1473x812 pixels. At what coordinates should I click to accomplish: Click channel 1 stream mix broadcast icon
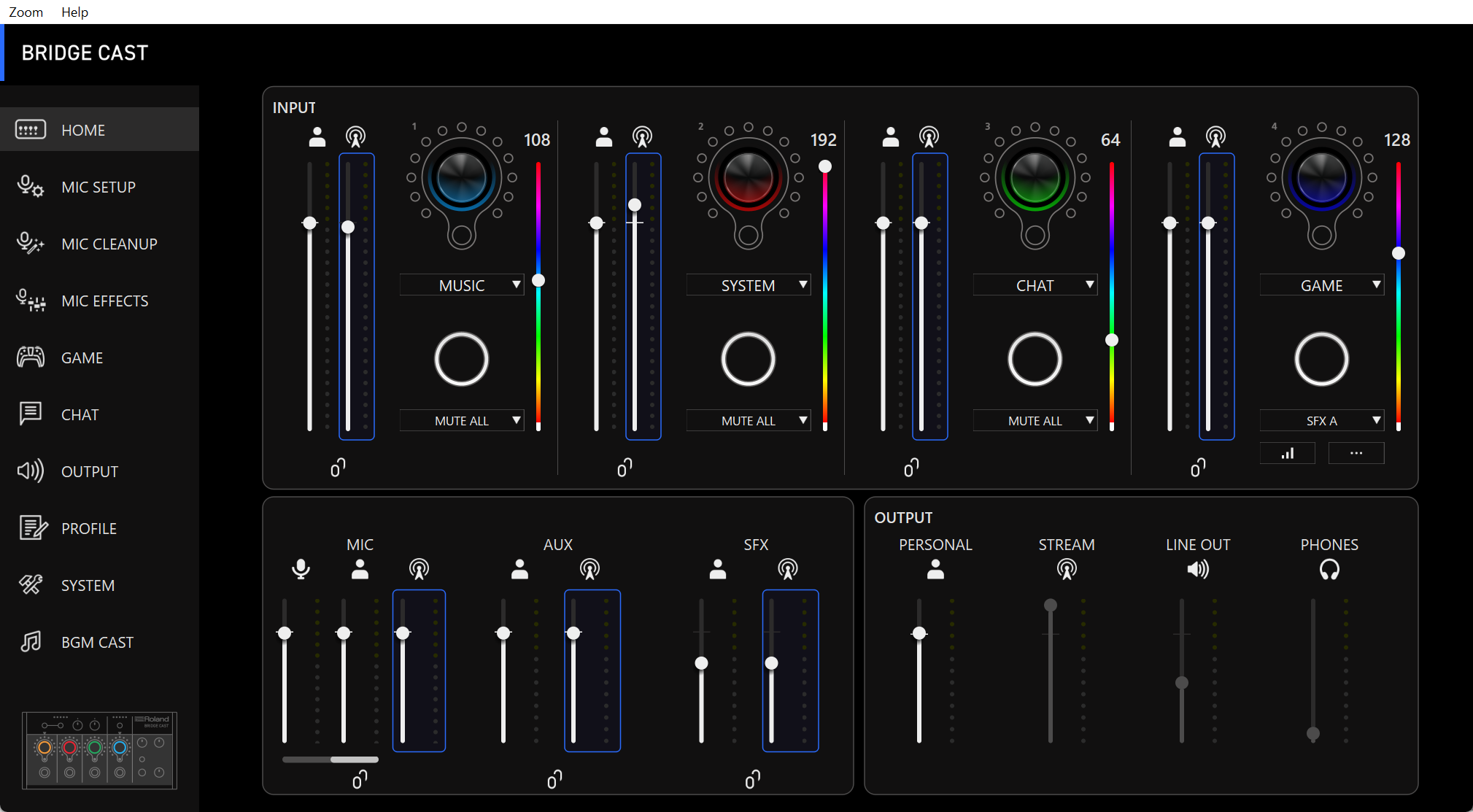pyautogui.click(x=355, y=137)
